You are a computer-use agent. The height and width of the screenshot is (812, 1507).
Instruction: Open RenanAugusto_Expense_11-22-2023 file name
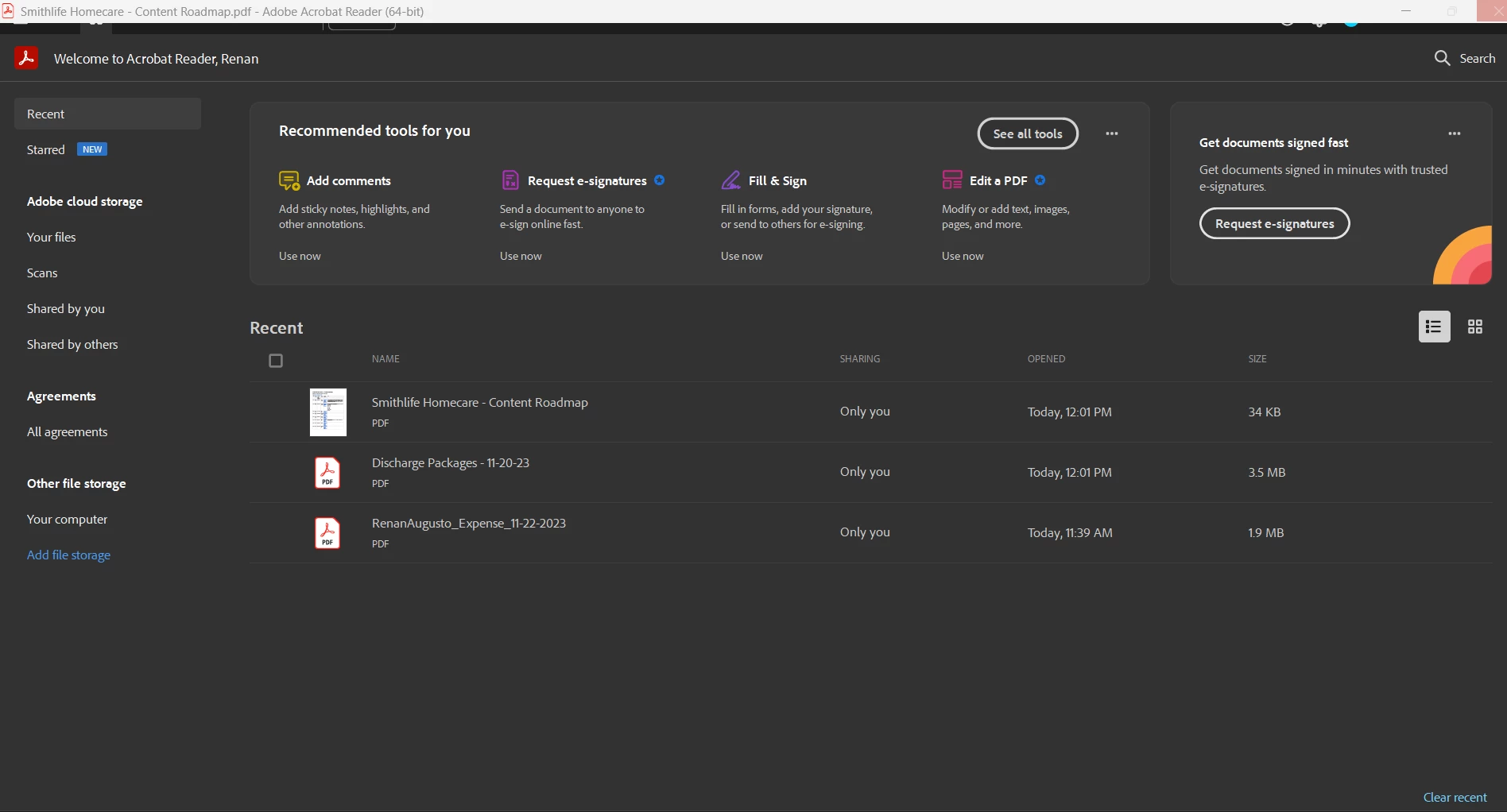[x=469, y=523]
